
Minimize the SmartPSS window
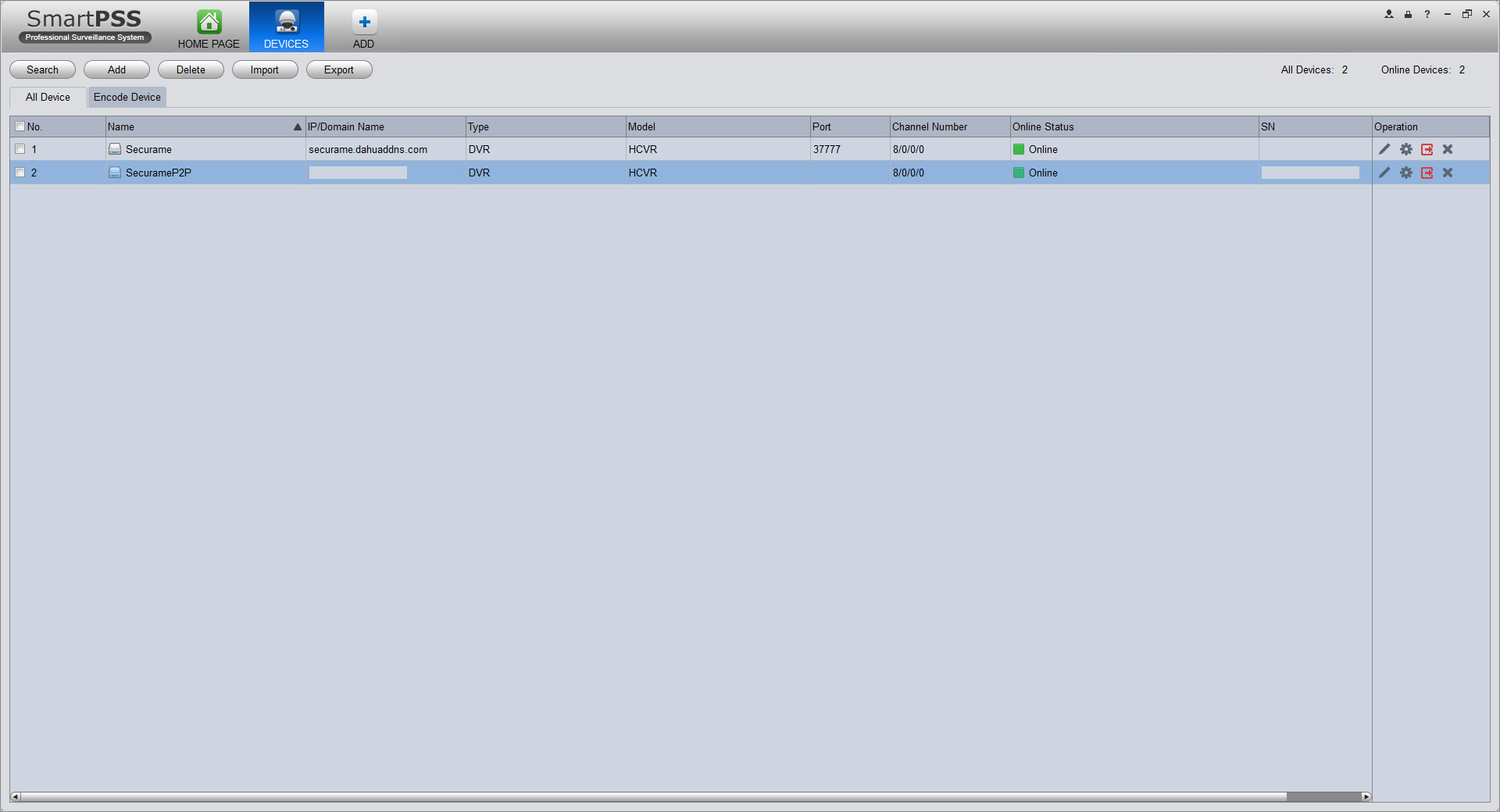(1448, 14)
